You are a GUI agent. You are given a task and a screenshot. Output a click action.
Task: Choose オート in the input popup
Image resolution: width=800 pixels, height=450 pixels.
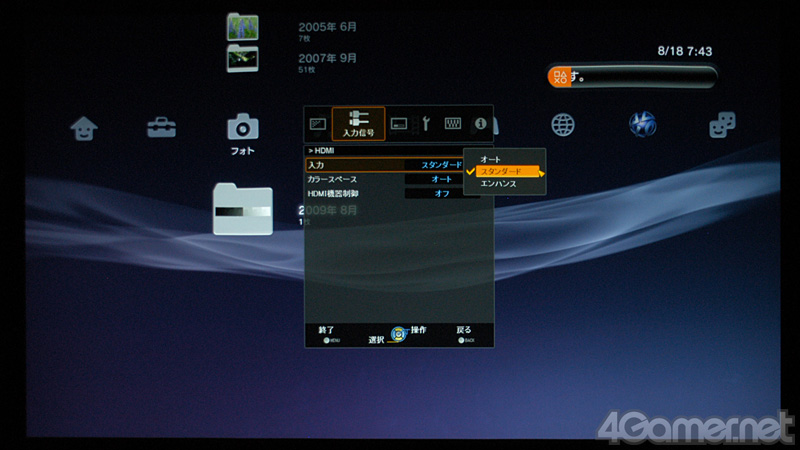point(490,159)
